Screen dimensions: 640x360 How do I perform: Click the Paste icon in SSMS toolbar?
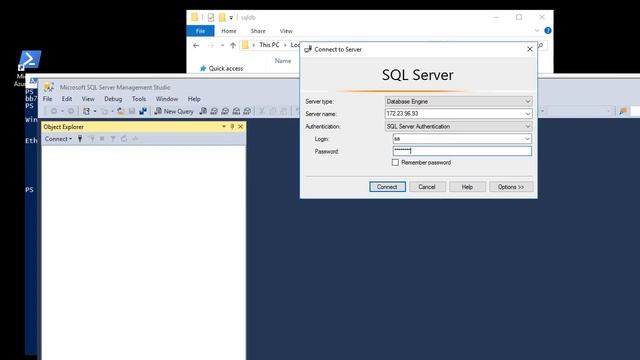(284, 111)
